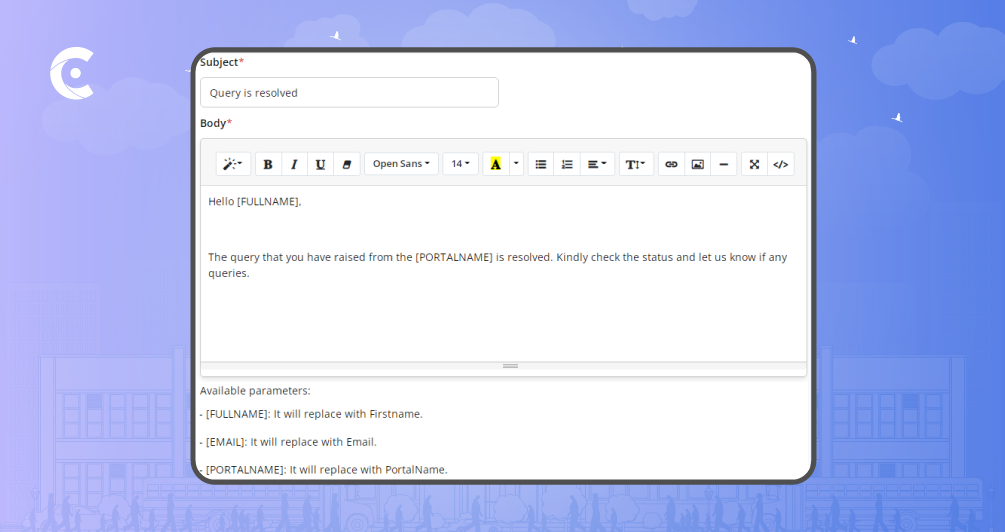Image resolution: width=1005 pixels, height=532 pixels.
Task: Insert an ordered numbered list
Action: [x=567, y=164]
